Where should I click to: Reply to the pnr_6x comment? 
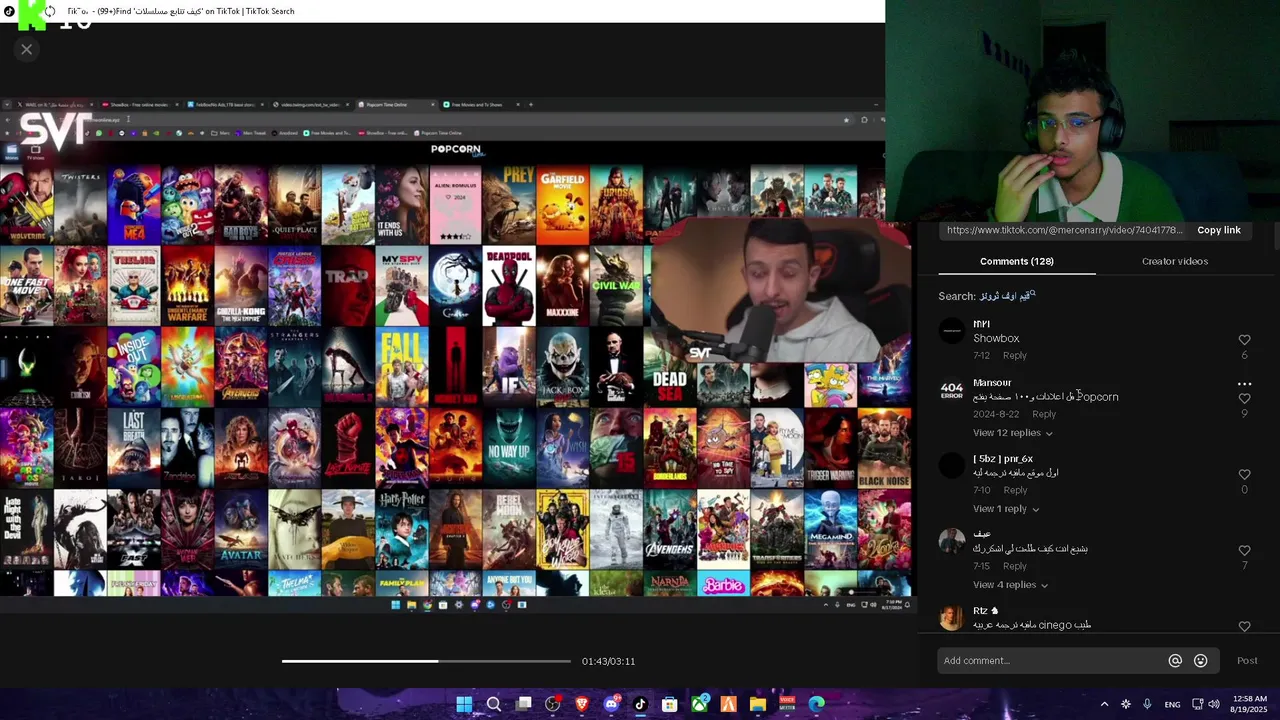tap(1015, 490)
